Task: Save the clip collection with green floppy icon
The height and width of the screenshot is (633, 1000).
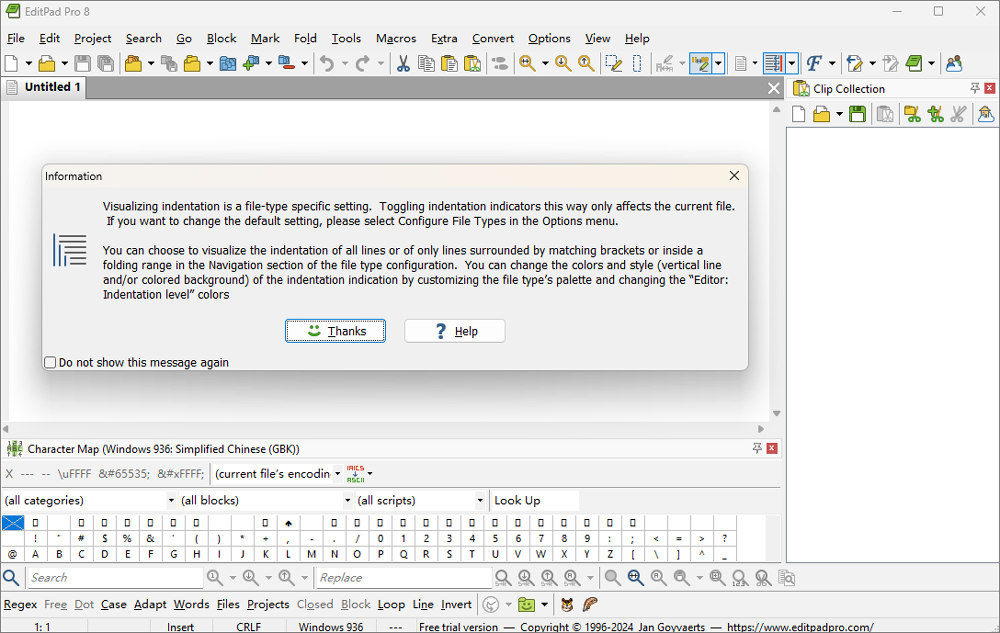Action: tap(858, 114)
